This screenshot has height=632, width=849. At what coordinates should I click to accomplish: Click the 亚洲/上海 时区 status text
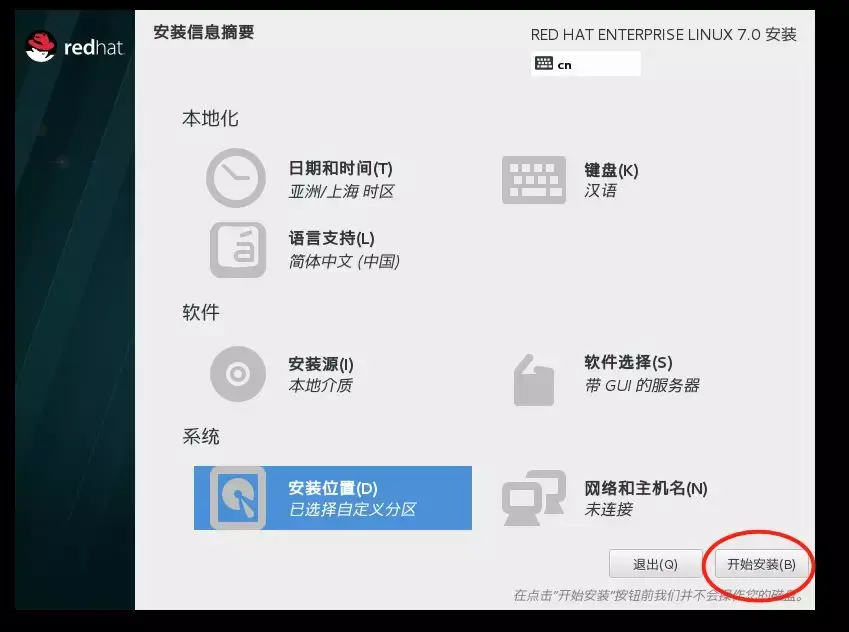[x=341, y=191]
